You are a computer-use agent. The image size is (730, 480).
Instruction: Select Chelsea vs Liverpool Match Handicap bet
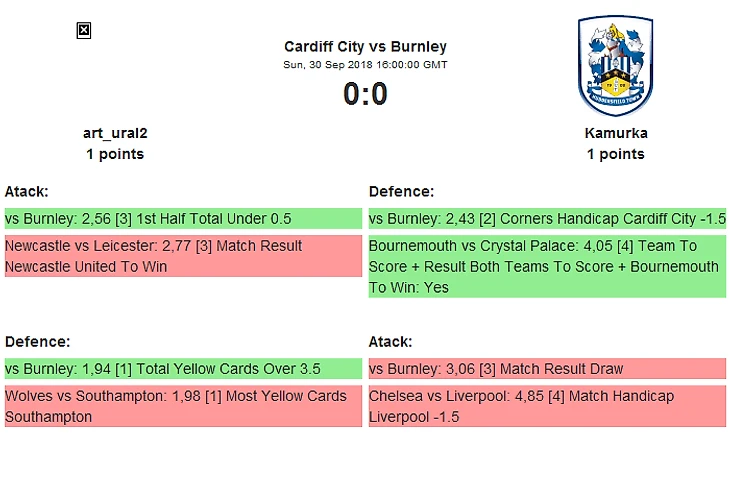coord(547,406)
